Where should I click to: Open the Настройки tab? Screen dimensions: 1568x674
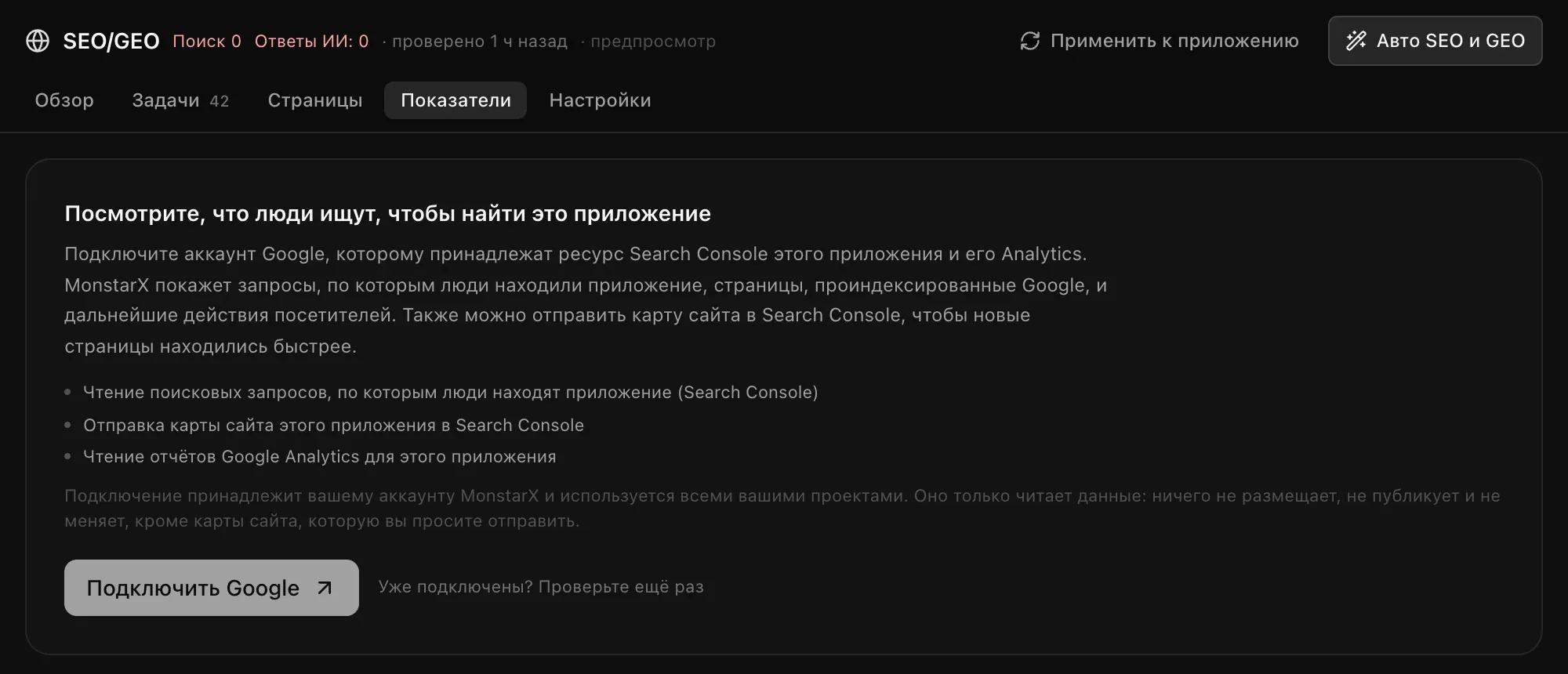point(600,100)
